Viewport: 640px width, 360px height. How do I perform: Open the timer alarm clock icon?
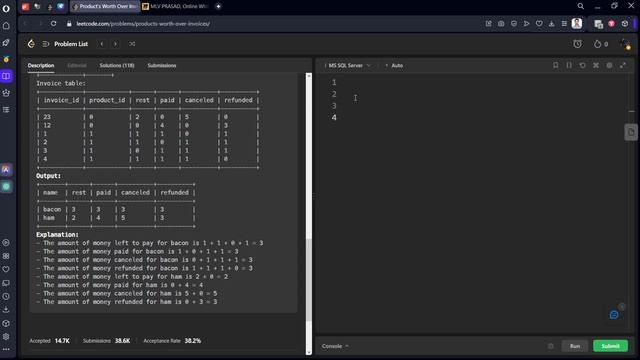[x=577, y=44]
